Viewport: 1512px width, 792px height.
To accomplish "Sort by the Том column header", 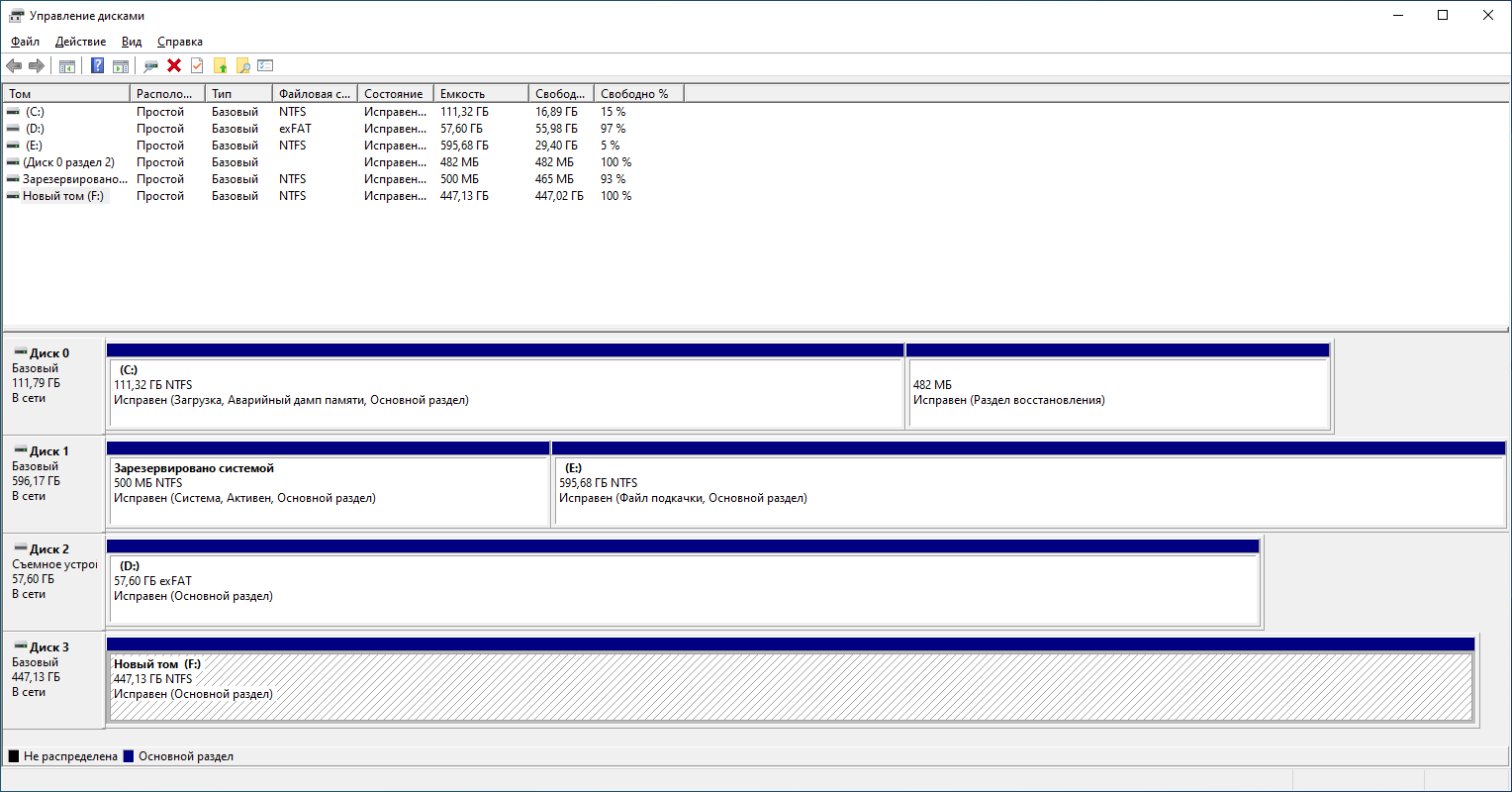I will pyautogui.click(x=67, y=94).
